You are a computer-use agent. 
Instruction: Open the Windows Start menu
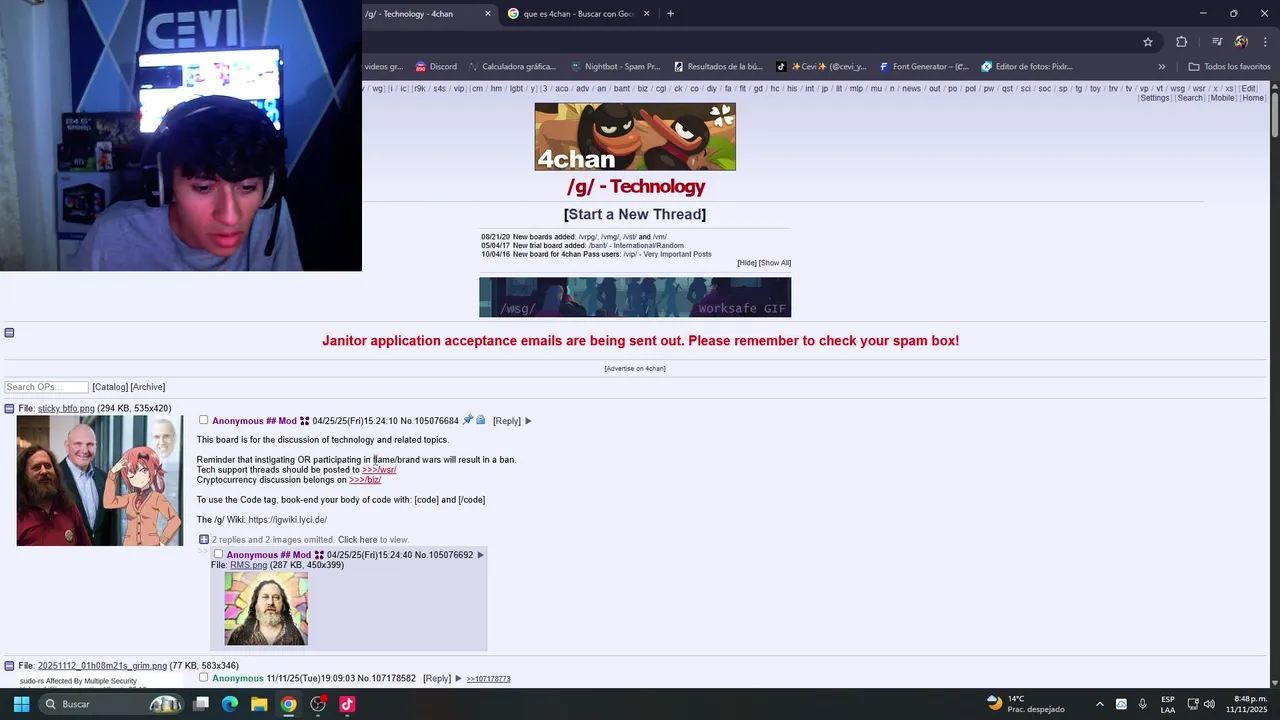point(21,704)
